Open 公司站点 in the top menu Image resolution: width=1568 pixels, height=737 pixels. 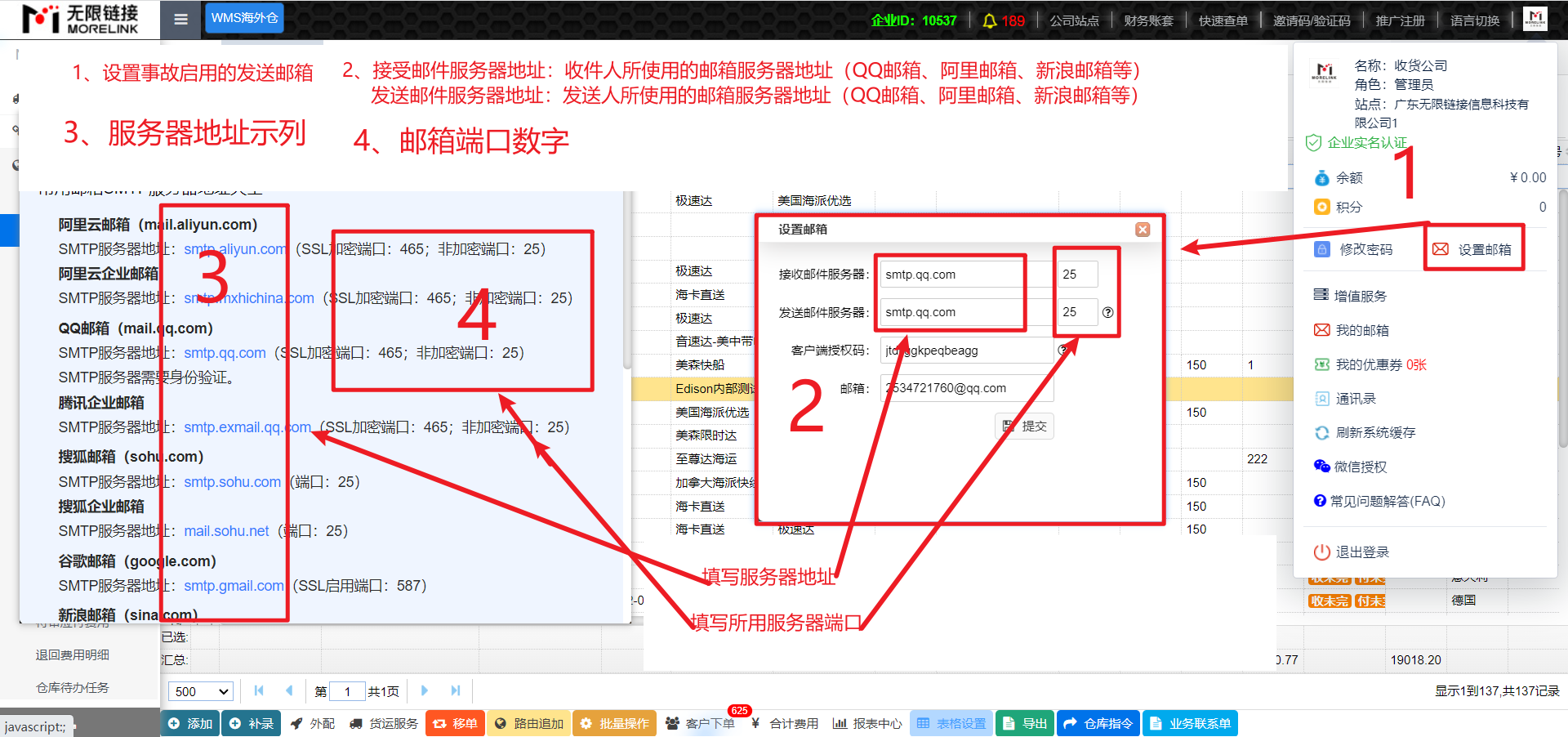(x=1074, y=20)
